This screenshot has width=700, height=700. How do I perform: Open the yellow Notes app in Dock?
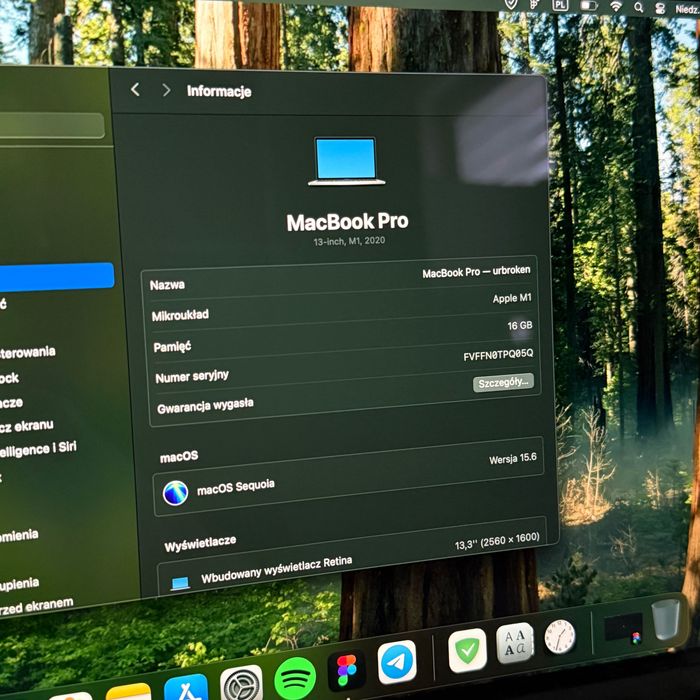[x=128, y=692]
